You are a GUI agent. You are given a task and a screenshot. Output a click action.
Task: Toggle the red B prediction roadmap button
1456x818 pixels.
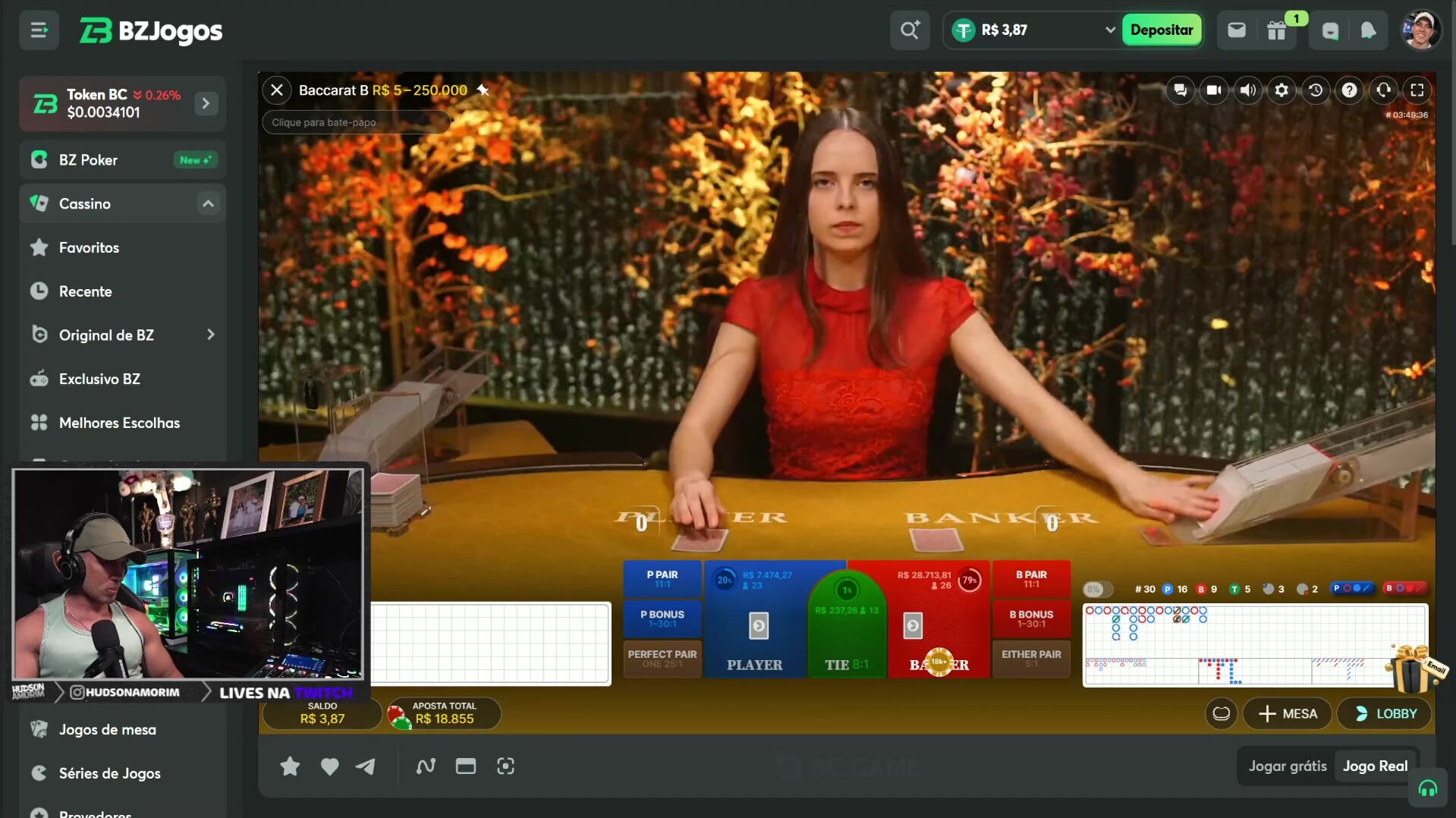click(1406, 588)
